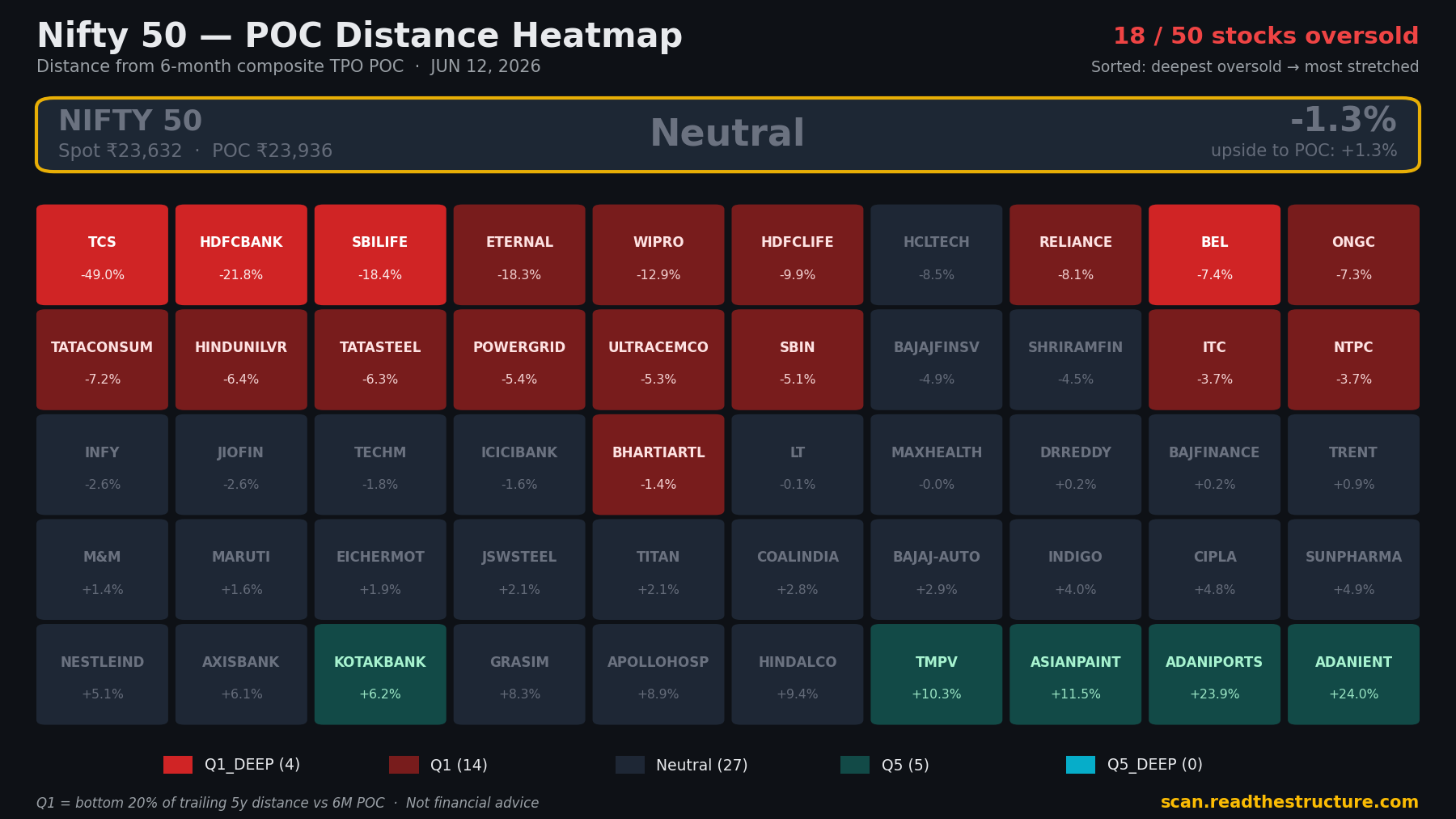Screen dimensions: 1456x819
Task: Open the ULTRACEMCO tile
Action: [x=658, y=360]
